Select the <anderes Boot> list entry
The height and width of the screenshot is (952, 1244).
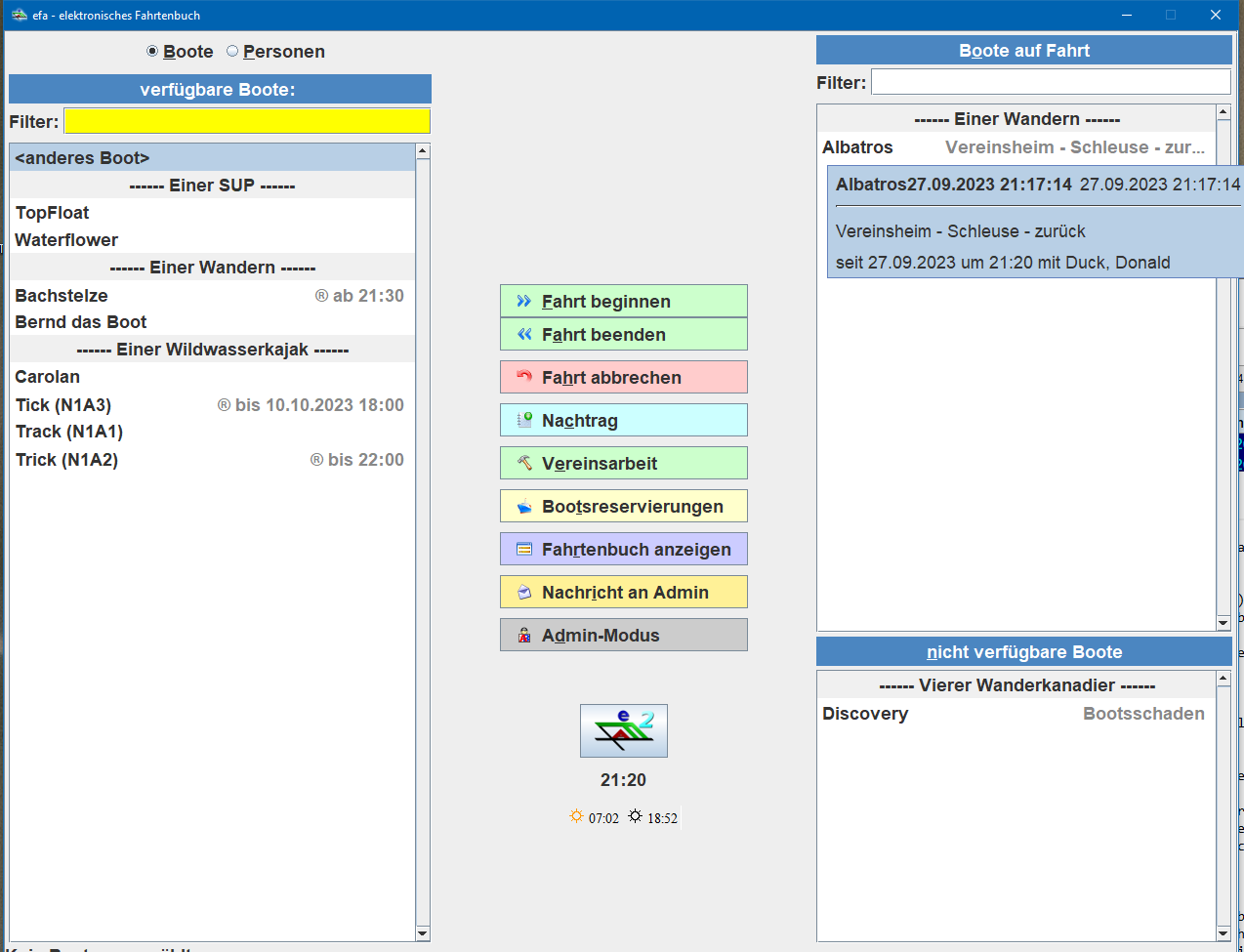point(83,158)
